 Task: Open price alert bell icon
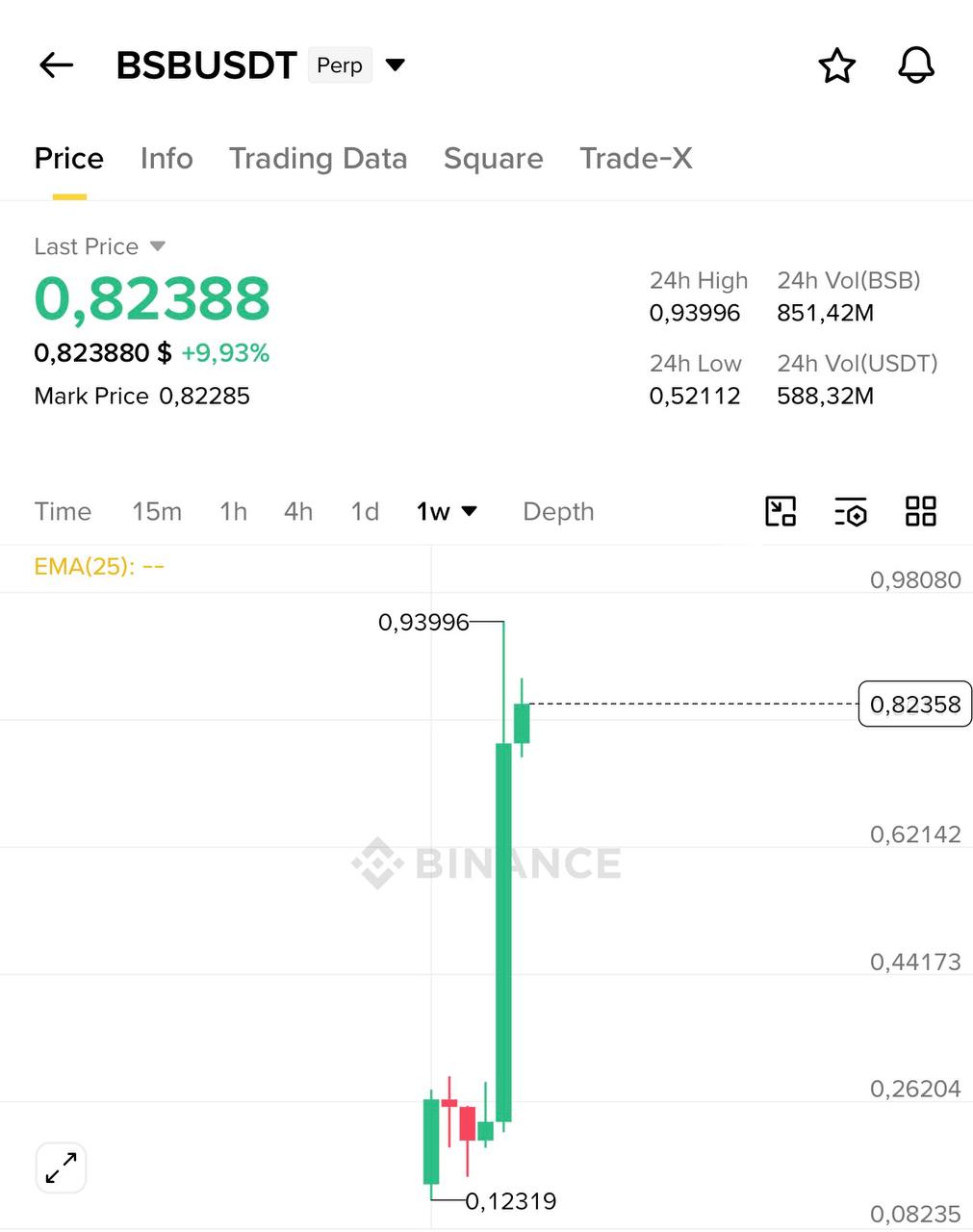coord(915,65)
